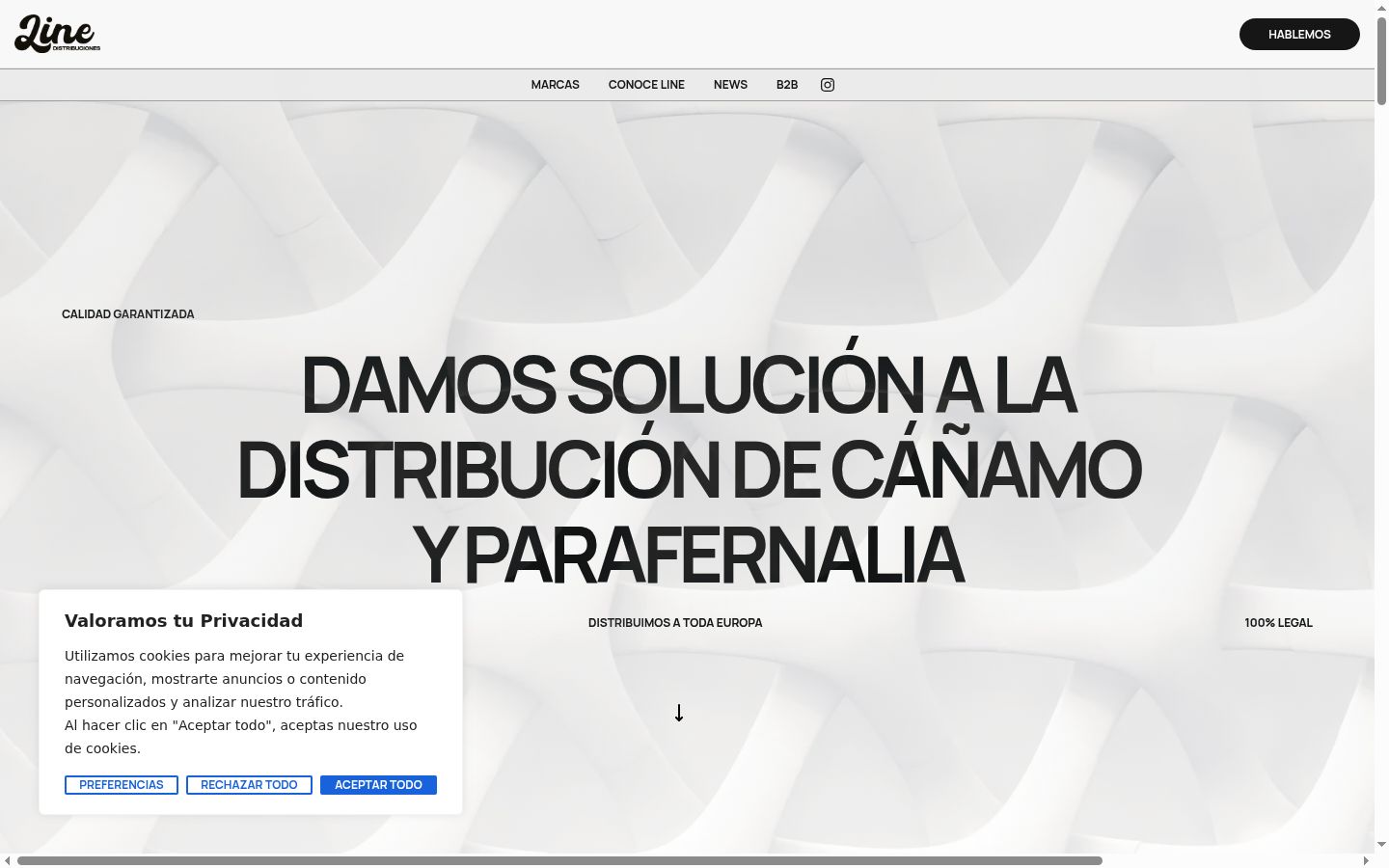Accept cookies with ACEPTAR TODO
This screenshot has height=868, width=1389.
click(378, 785)
